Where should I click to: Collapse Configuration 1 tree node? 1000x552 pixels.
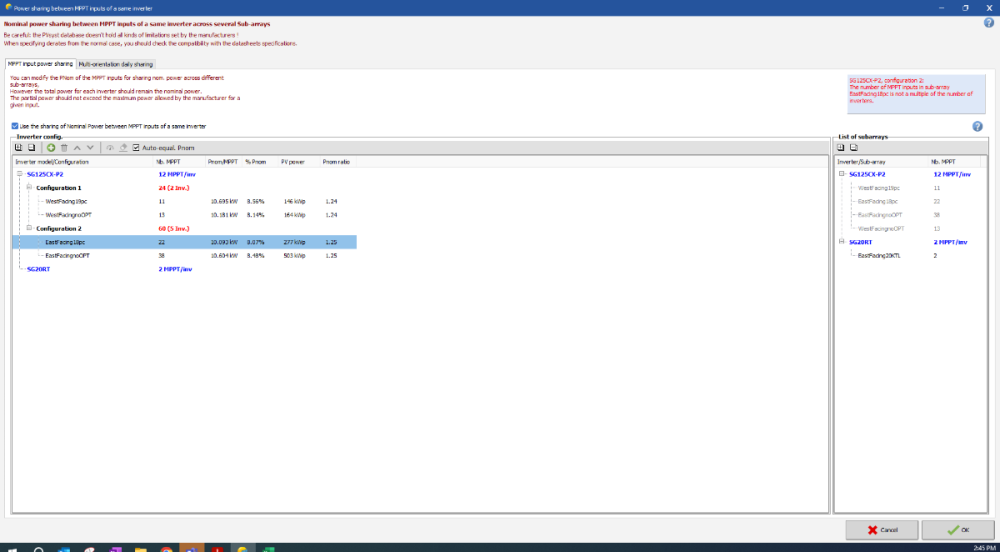[x=29, y=187]
